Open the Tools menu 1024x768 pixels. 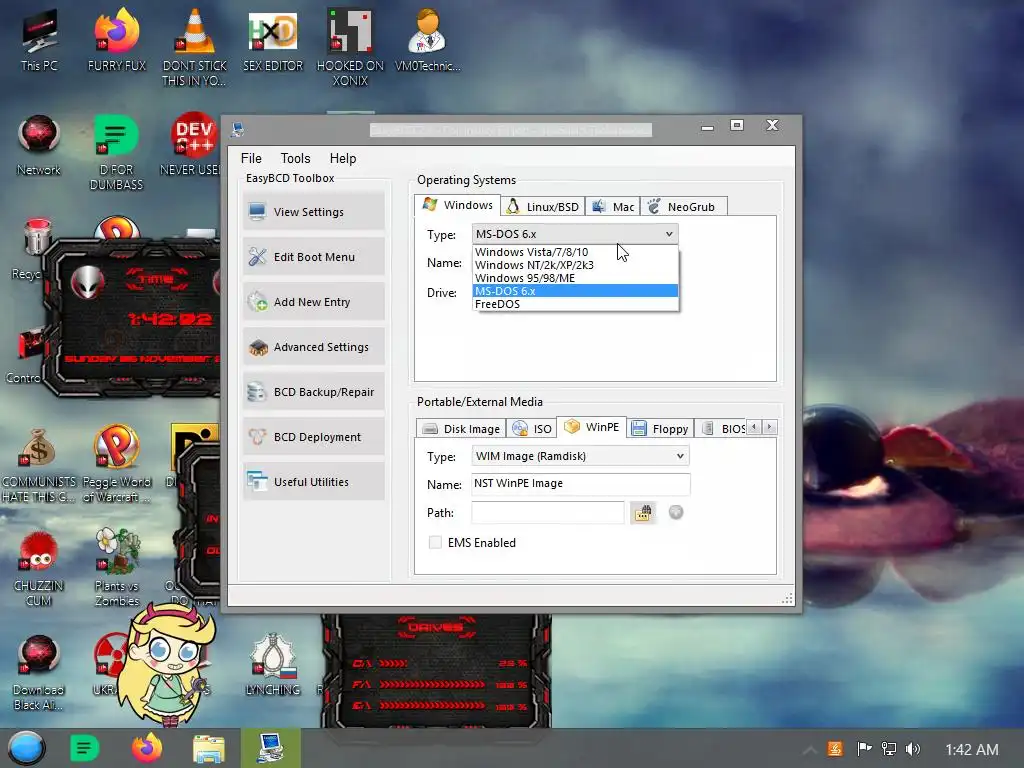295,158
